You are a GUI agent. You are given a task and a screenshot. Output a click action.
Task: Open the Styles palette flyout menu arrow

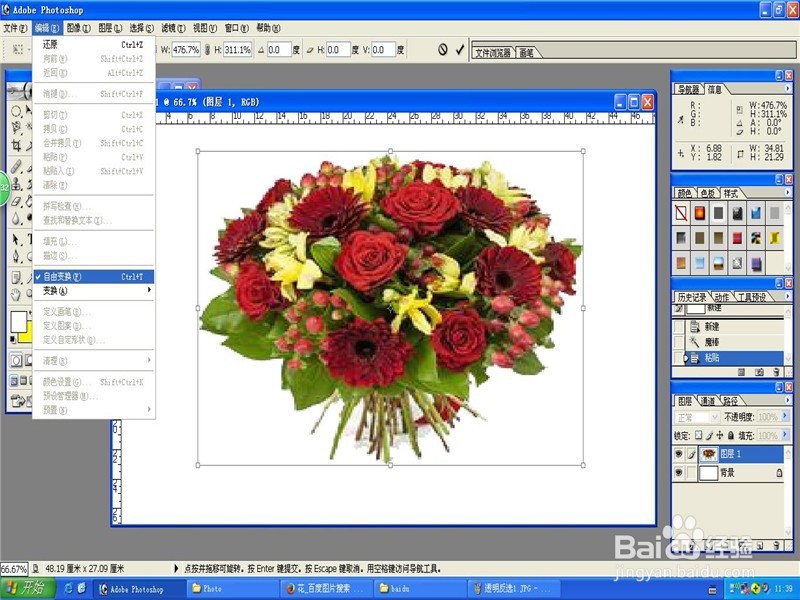[787, 192]
